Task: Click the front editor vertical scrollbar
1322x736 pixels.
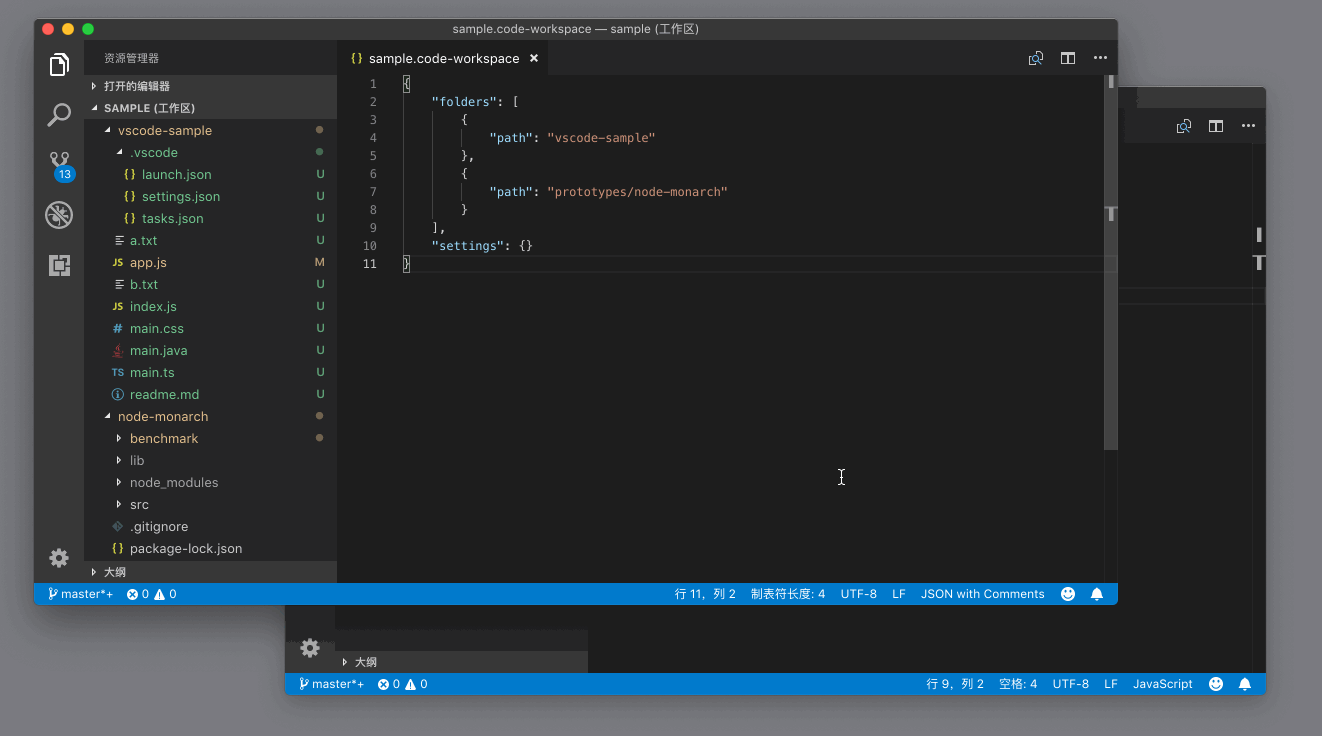Action: click(1110, 300)
